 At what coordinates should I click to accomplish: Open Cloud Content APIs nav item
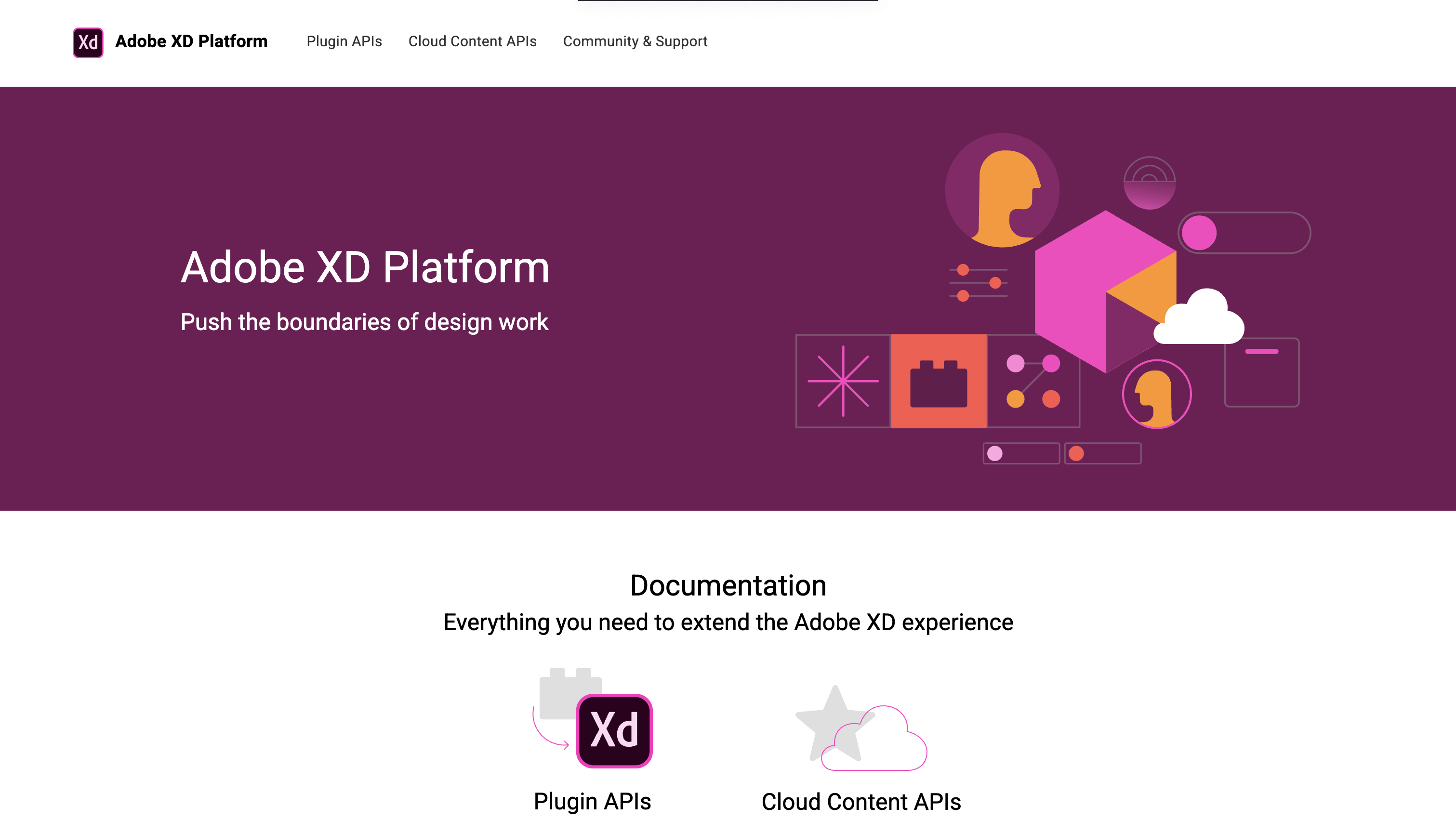[x=472, y=41]
